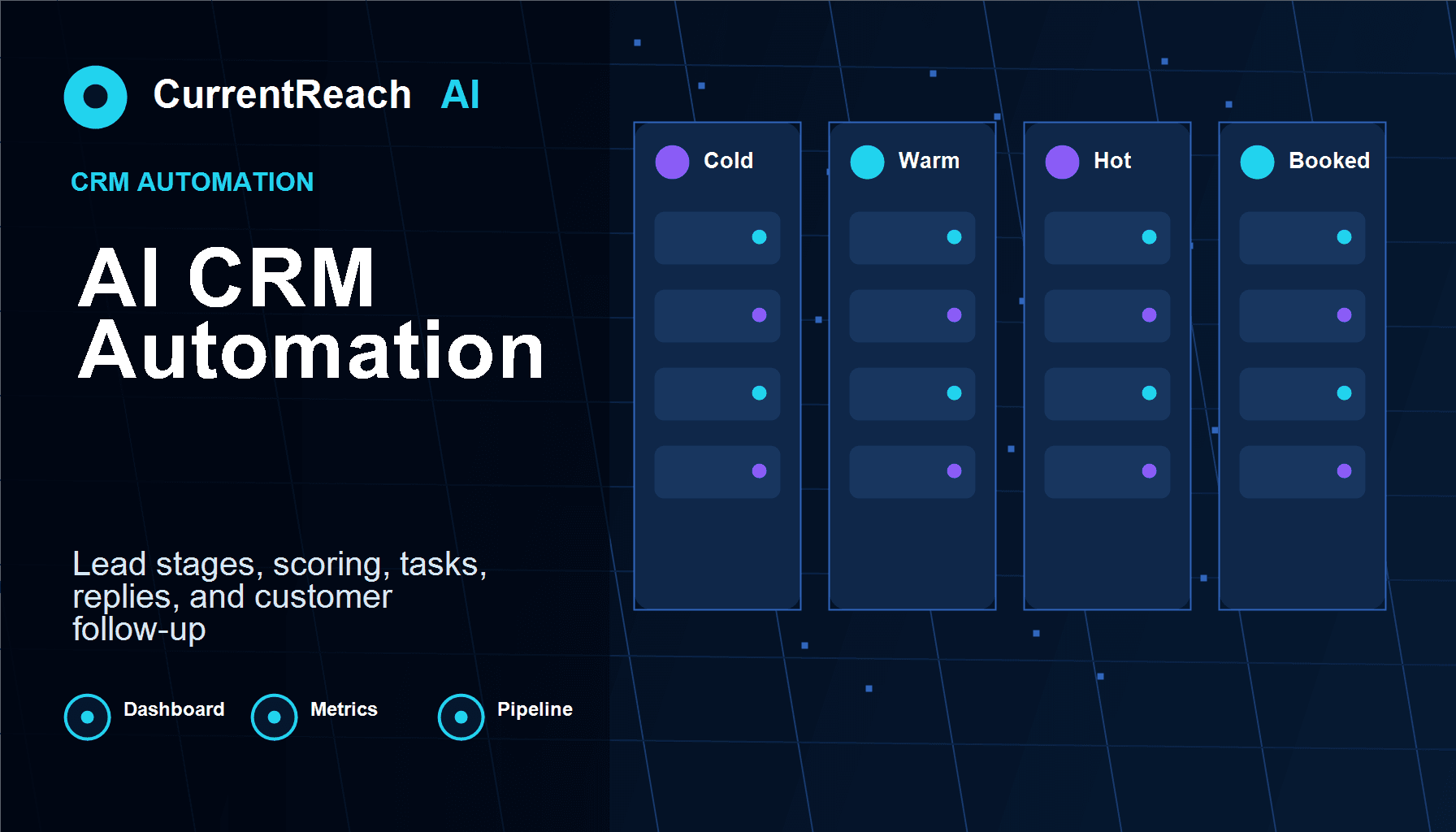Select the Cold column title
This screenshot has height=832, width=1456.
(x=728, y=161)
